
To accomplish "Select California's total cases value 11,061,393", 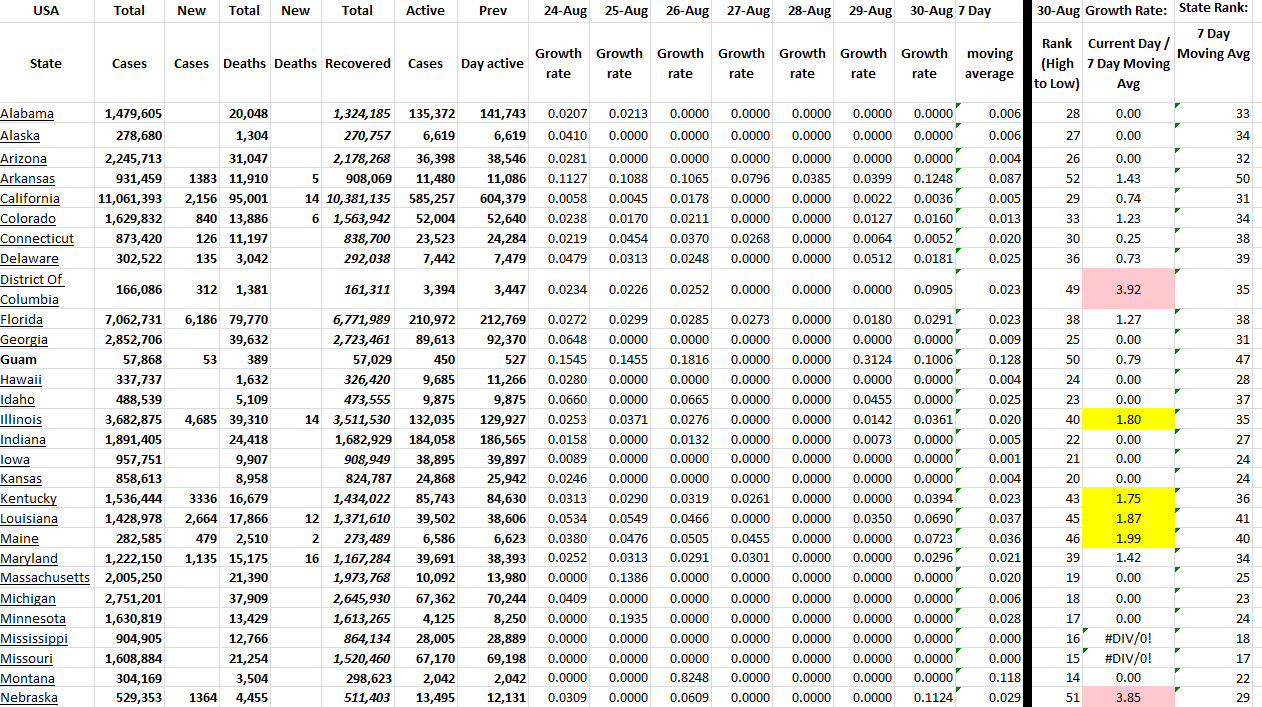I will (x=129, y=199).
